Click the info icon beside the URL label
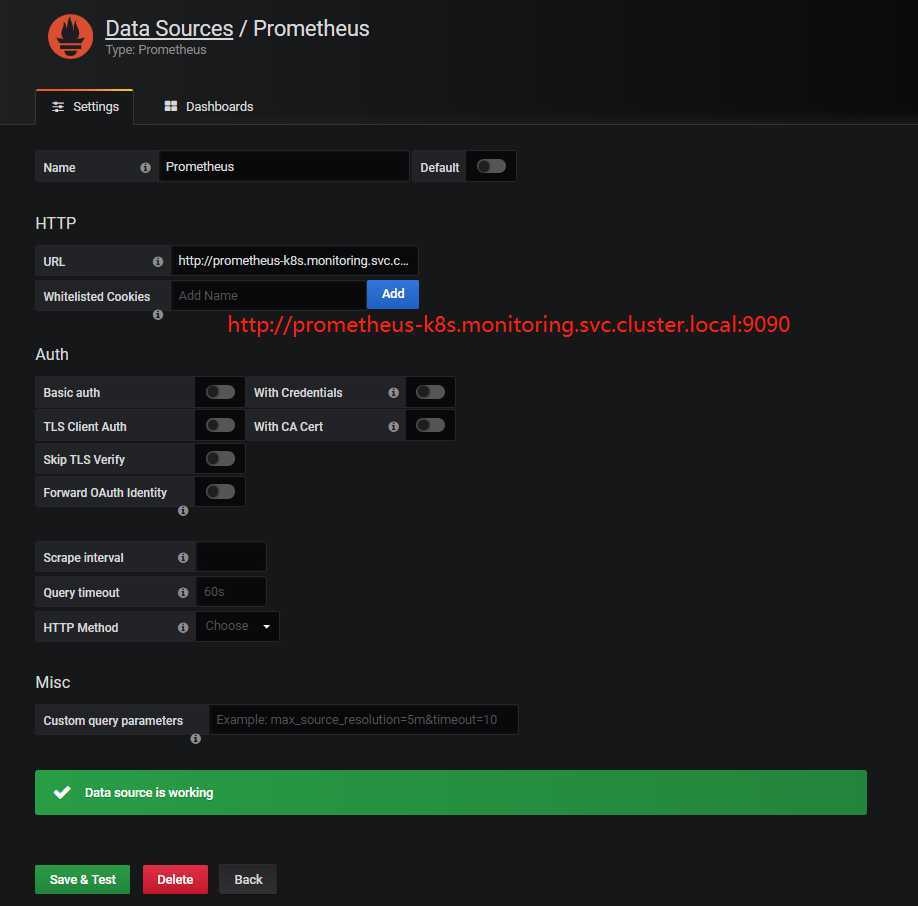 (x=157, y=262)
